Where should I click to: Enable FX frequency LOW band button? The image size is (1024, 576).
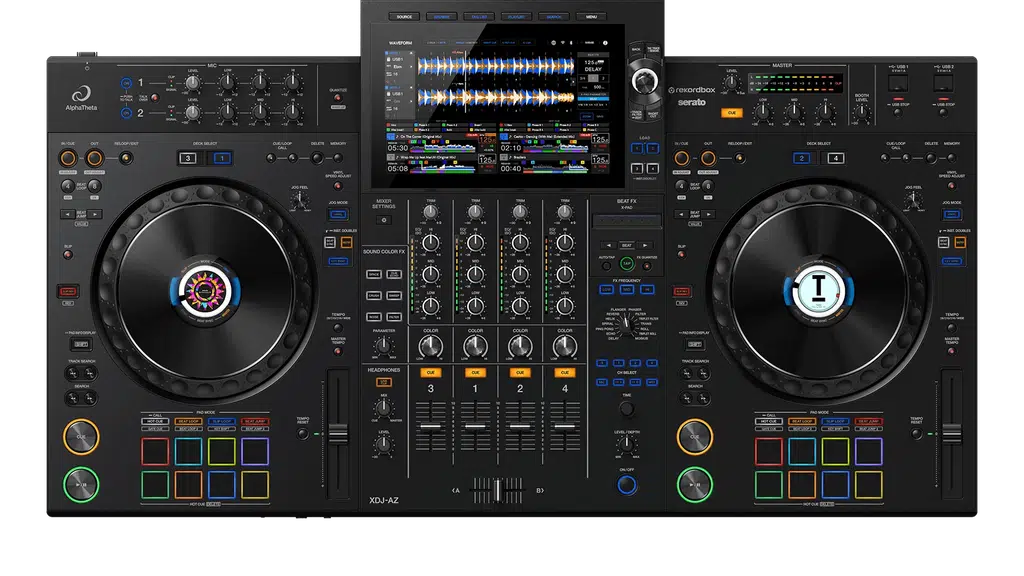(x=607, y=289)
